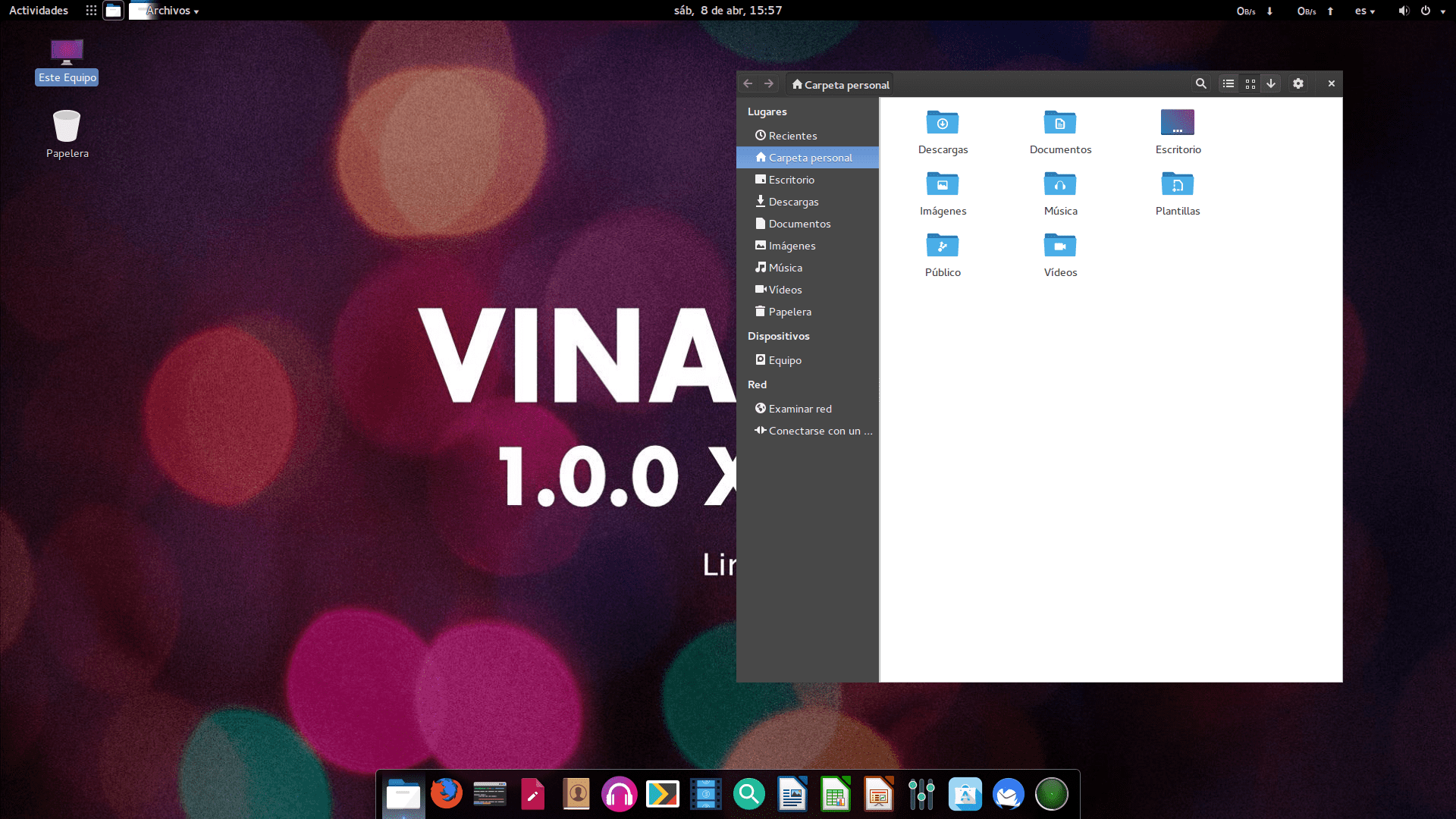Open the text editor pencil dock icon
This screenshot has width=1456, height=819.
point(533,795)
